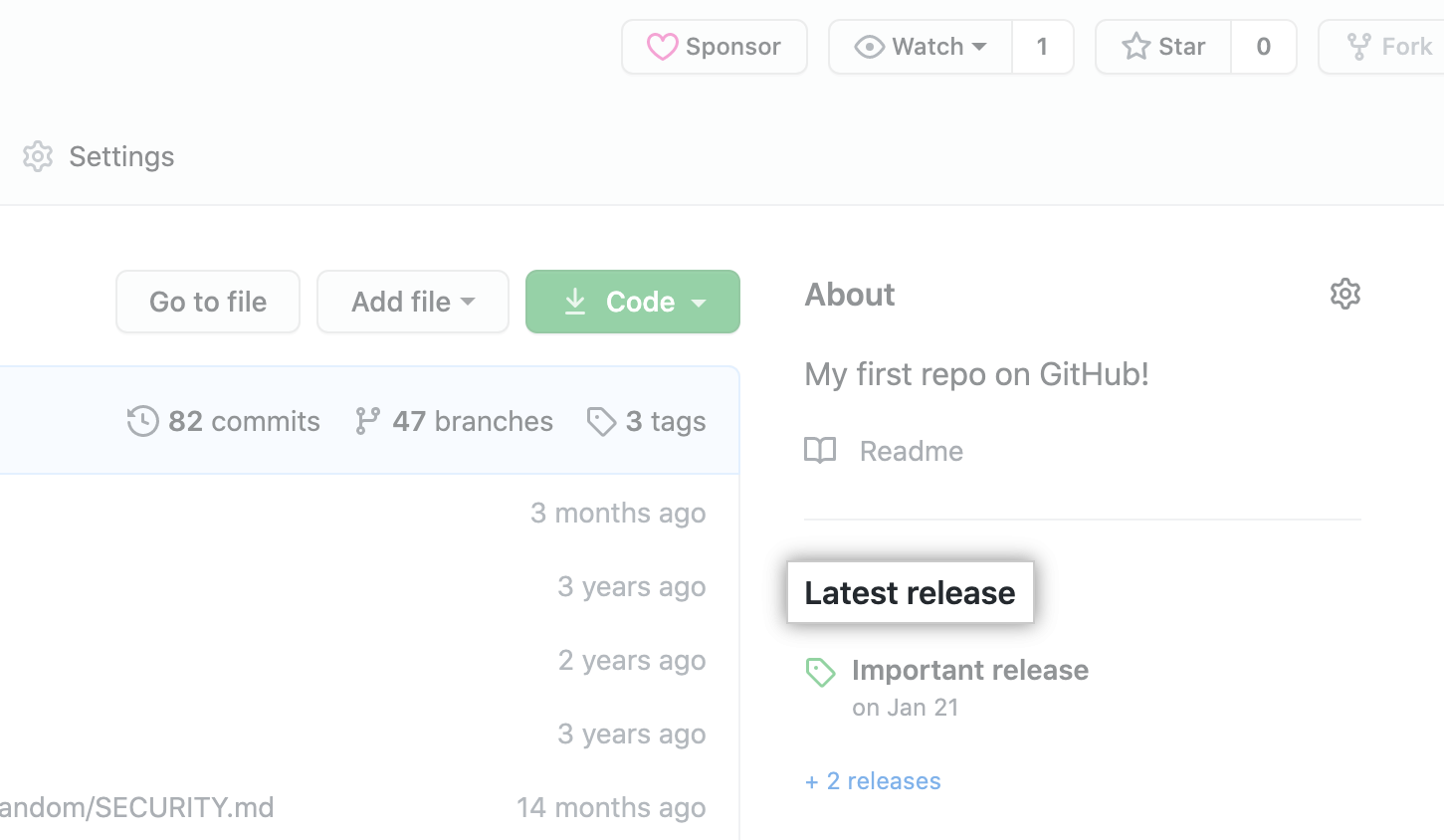This screenshot has width=1444, height=840.
Task: Open the green Code dropdown
Action: point(632,302)
